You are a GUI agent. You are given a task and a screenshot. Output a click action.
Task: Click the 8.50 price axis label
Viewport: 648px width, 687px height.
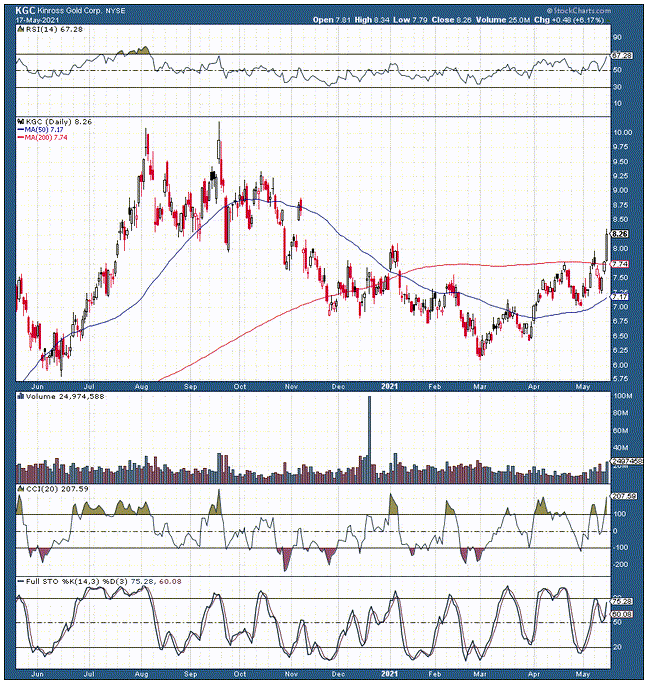click(x=621, y=220)
